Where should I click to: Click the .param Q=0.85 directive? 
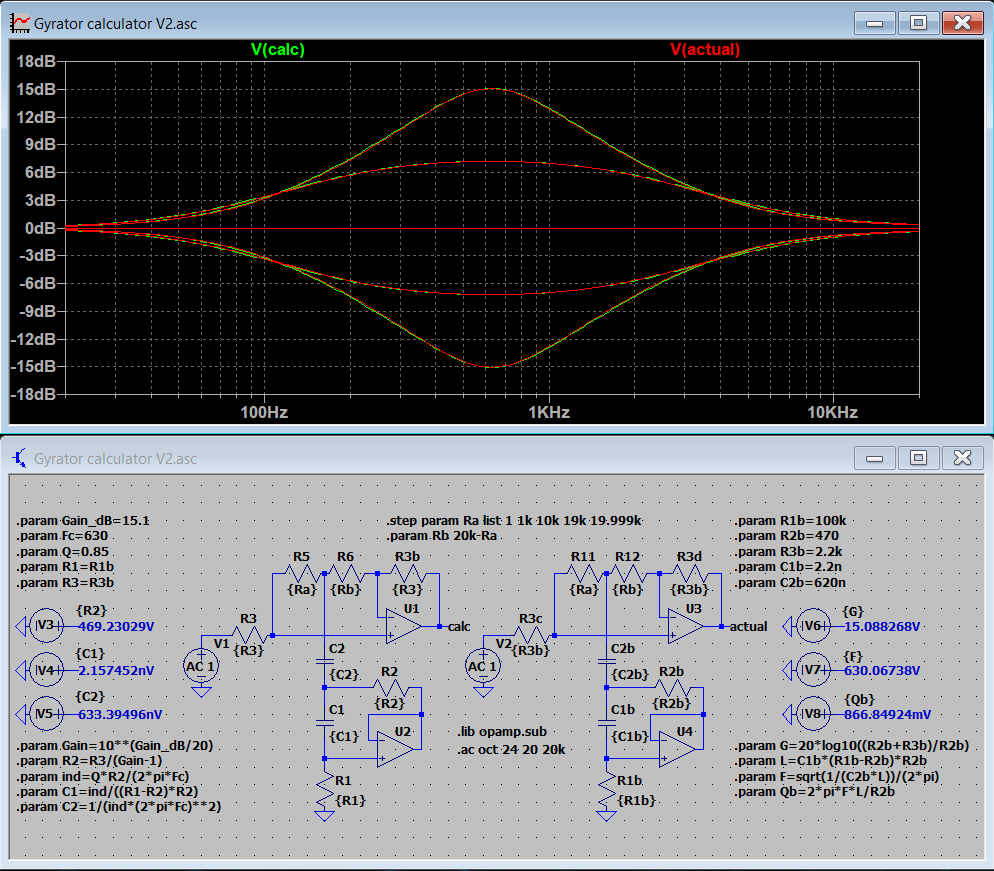63,552
